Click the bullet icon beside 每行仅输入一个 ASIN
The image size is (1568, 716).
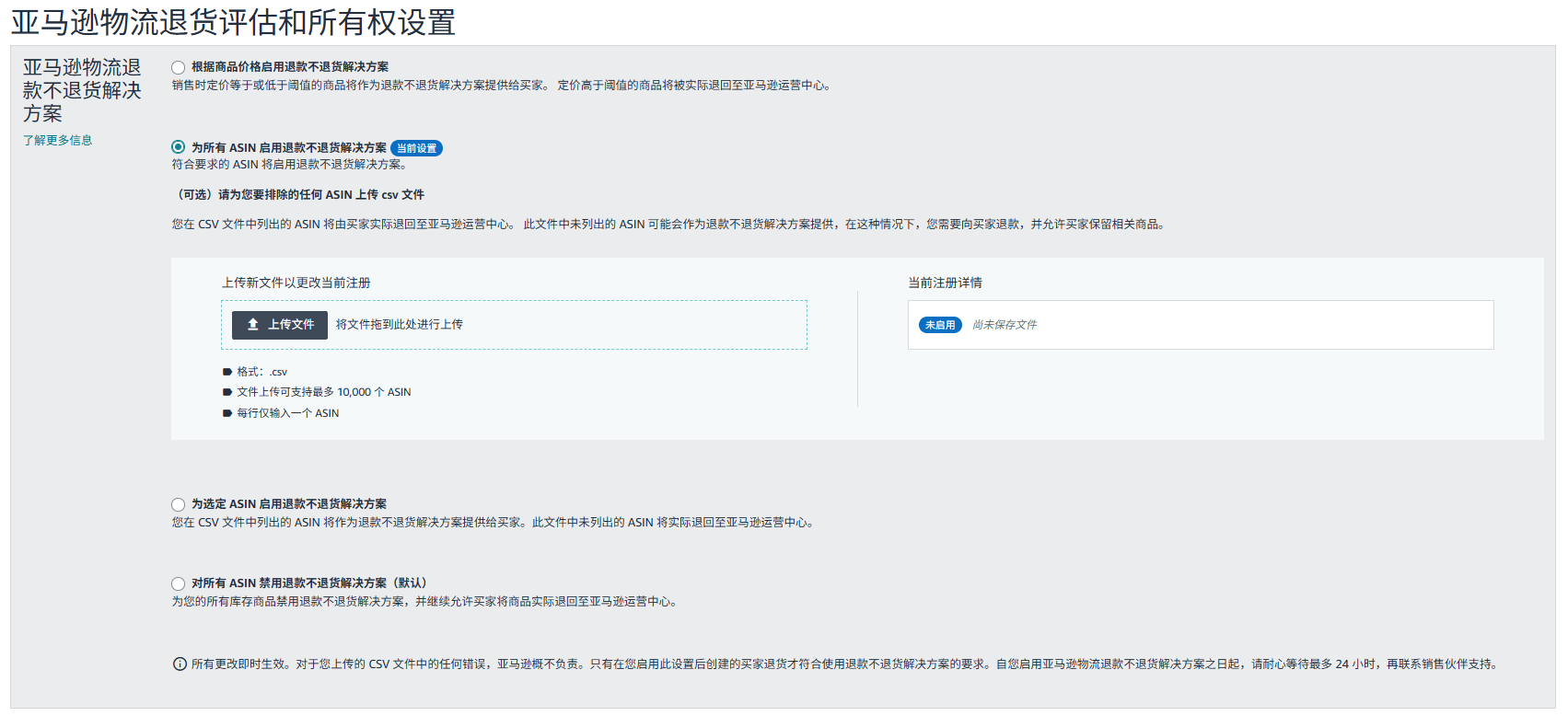tap(227, 414)
